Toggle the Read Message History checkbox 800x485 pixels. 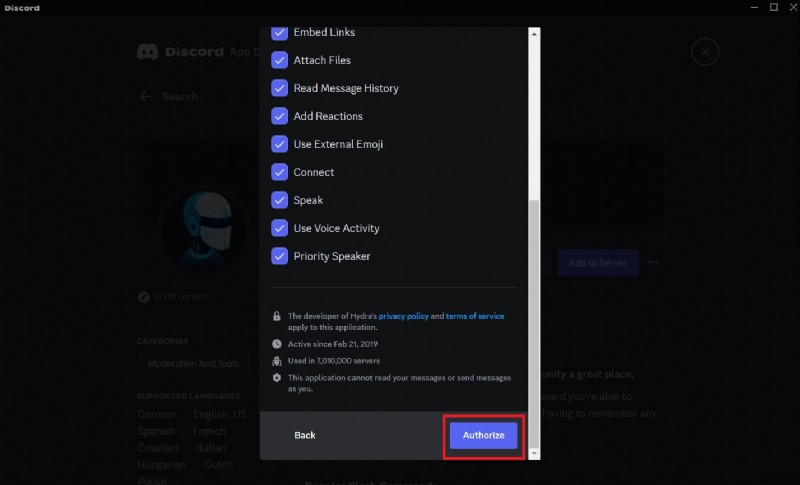(280, 88)
